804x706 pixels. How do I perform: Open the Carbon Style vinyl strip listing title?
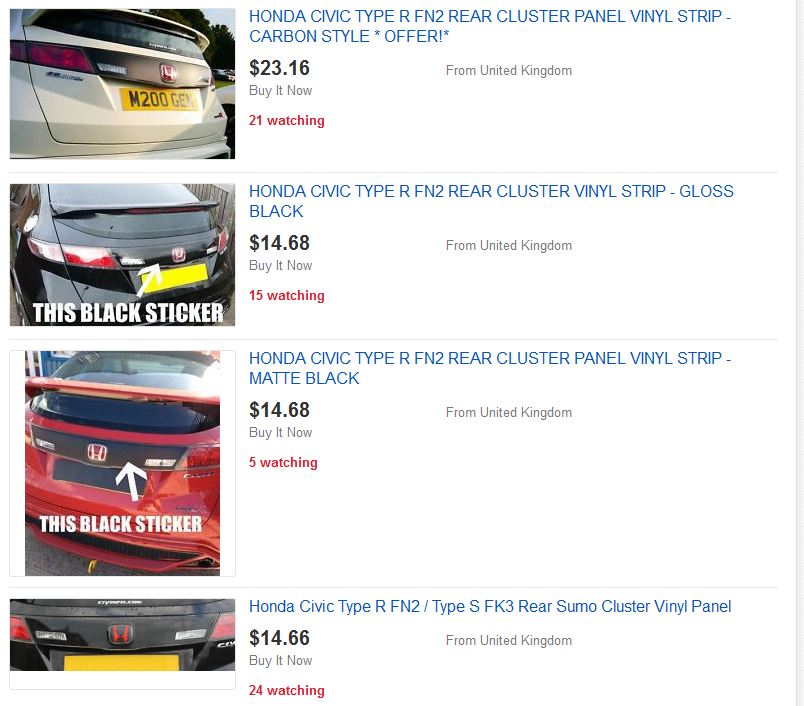pyautogui.click(x=490, y=26)
